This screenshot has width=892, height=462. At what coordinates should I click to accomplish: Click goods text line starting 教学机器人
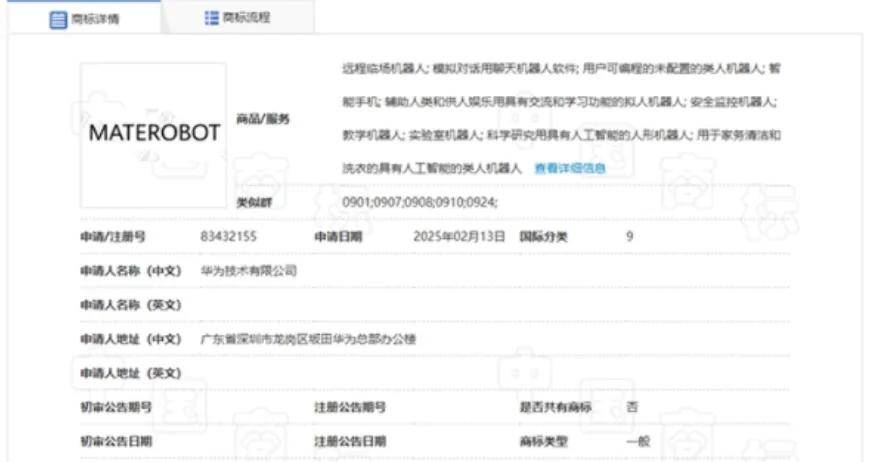(561, 135)
